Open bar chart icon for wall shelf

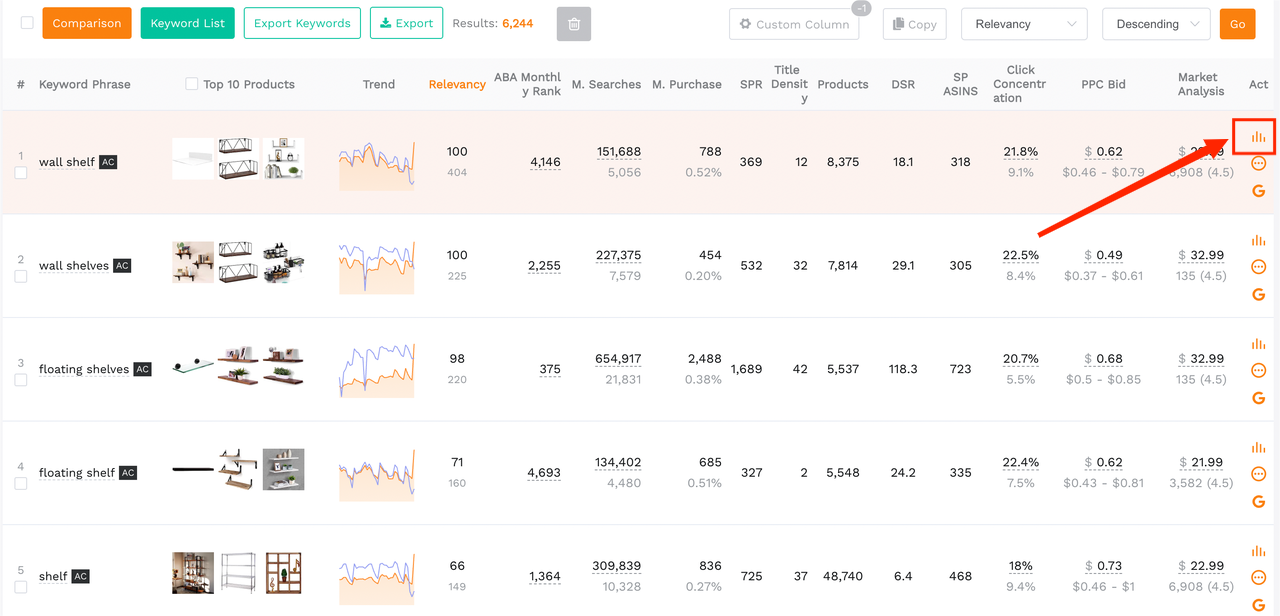[1258, 137]
